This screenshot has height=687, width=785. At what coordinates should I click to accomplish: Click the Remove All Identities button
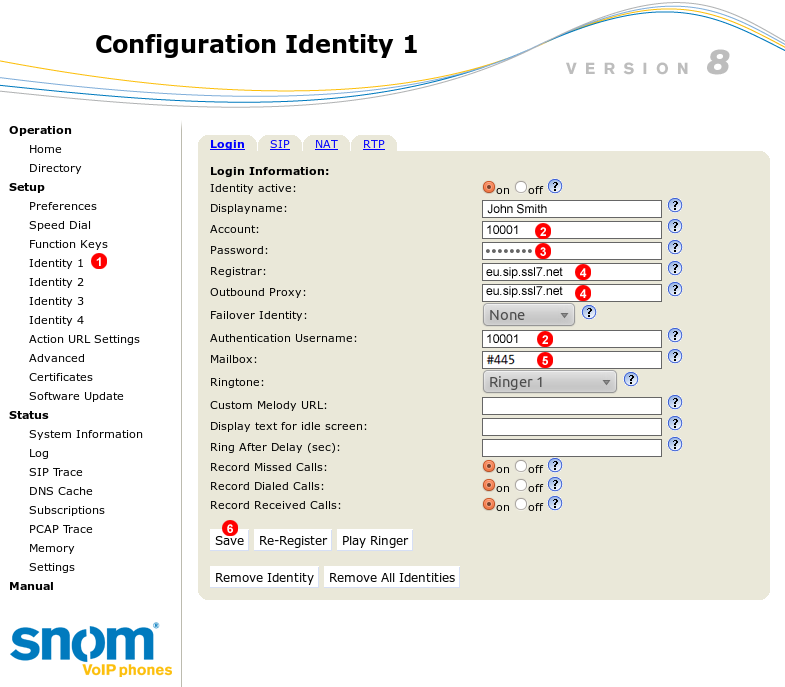pos(392,577)
